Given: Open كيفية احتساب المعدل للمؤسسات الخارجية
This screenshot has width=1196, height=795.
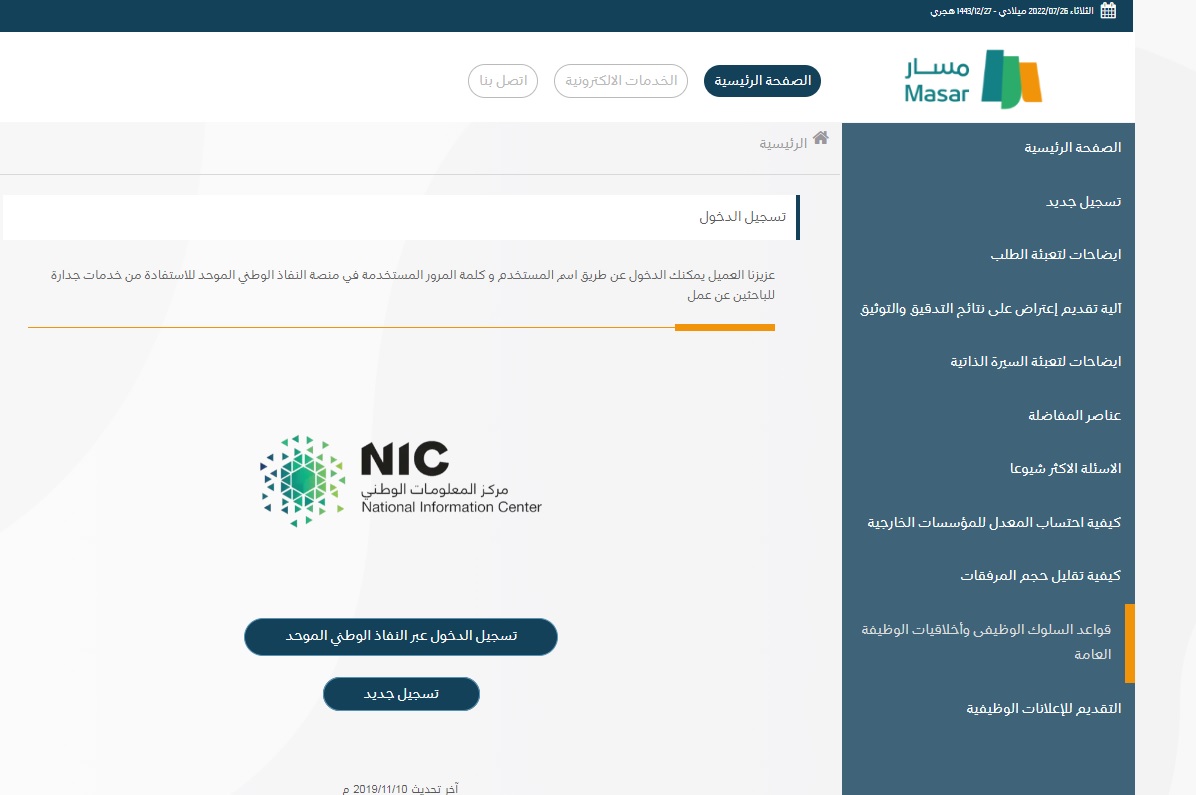Looking at the screenshot, I should pos(994,523).
